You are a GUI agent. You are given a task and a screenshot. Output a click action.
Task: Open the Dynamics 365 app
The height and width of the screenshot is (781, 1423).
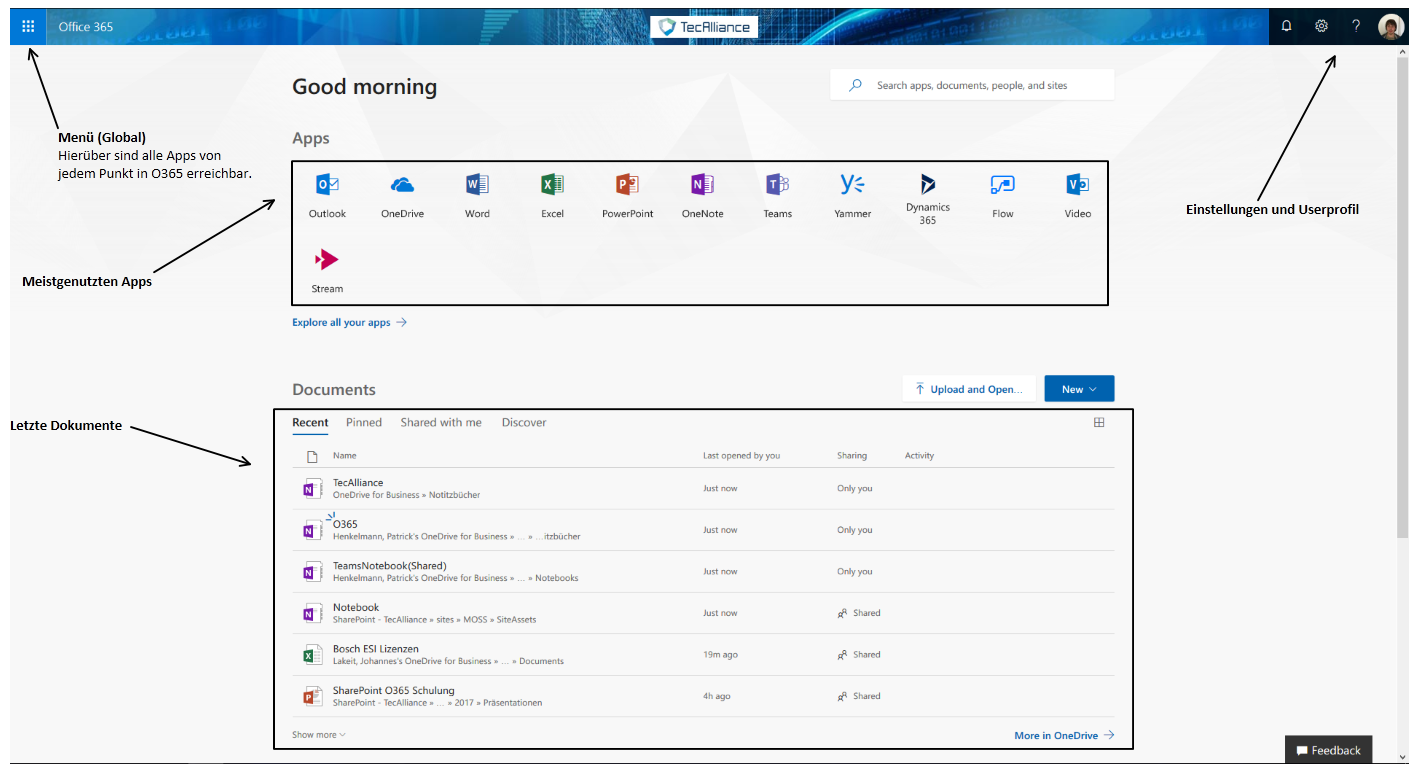pos(928,198)
